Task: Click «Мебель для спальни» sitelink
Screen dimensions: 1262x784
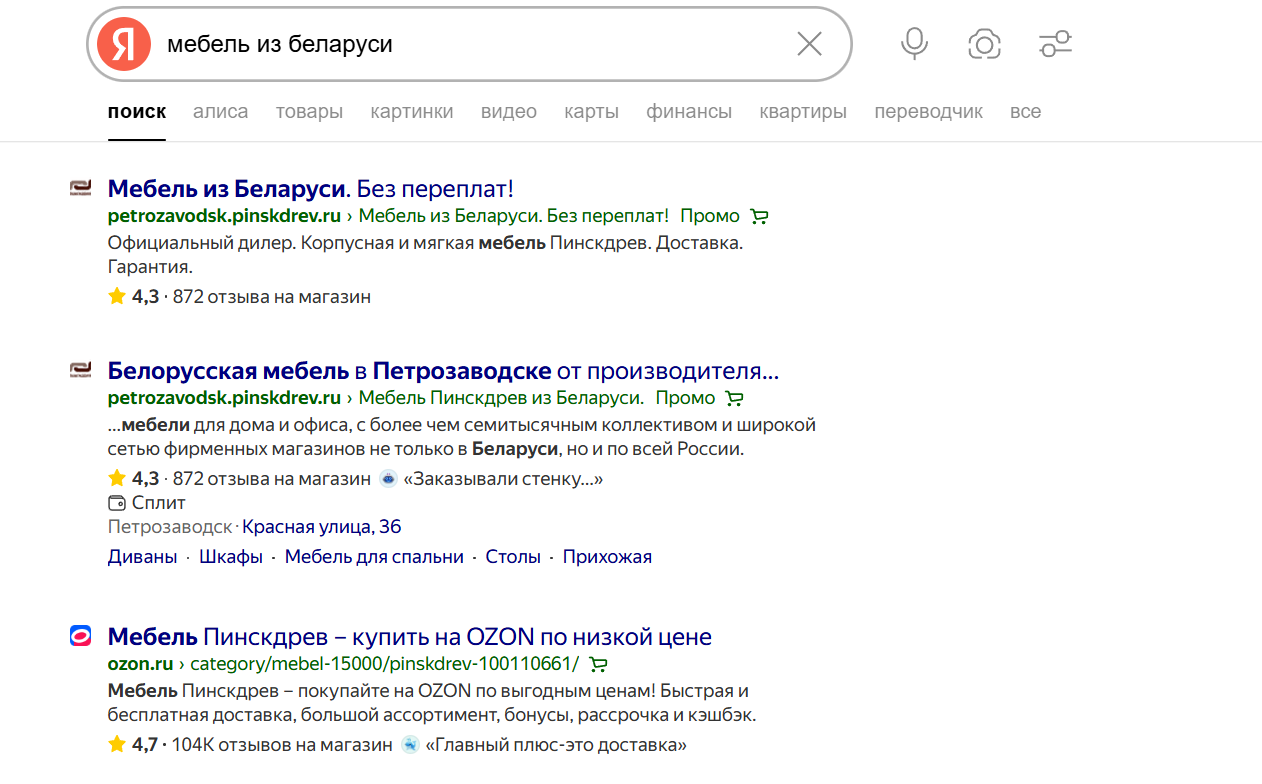Action: pyautogui.click(x=374, y=557)
